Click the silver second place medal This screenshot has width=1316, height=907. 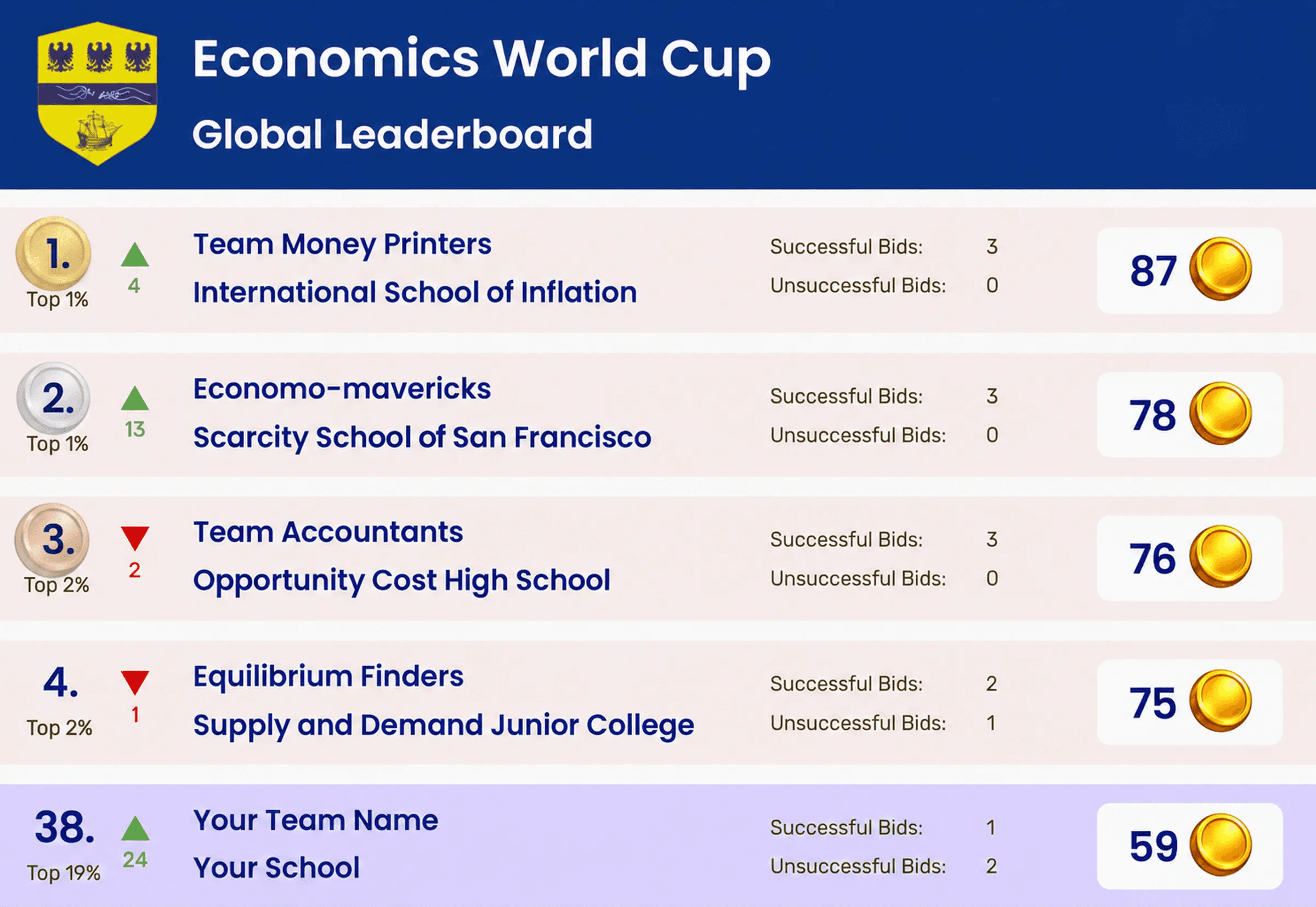click(53, 398)
